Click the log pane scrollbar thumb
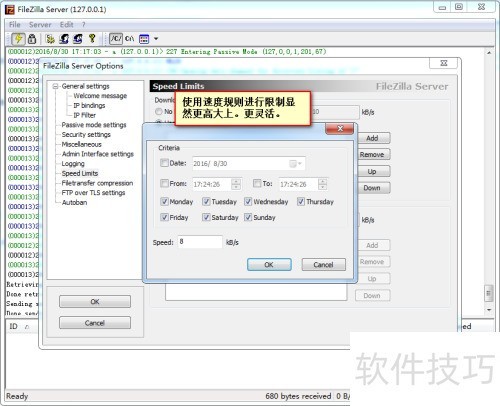This screenshot has width=500, height=406. [489, 293]
